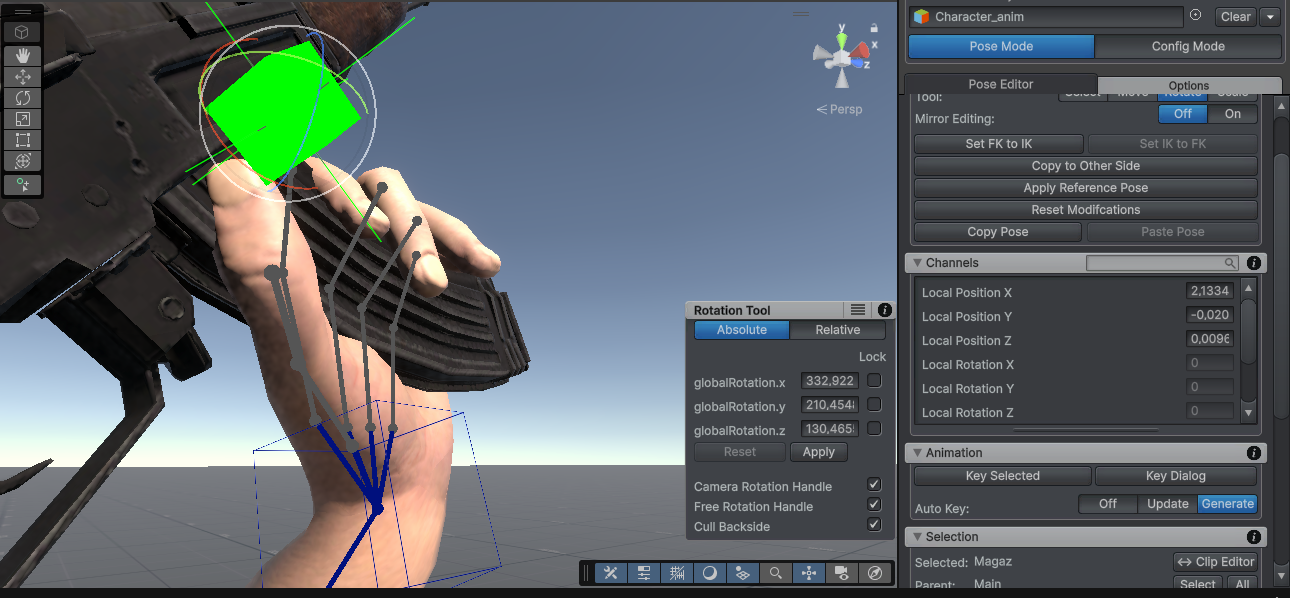Click the Local Position X value field

(1209, 292)
